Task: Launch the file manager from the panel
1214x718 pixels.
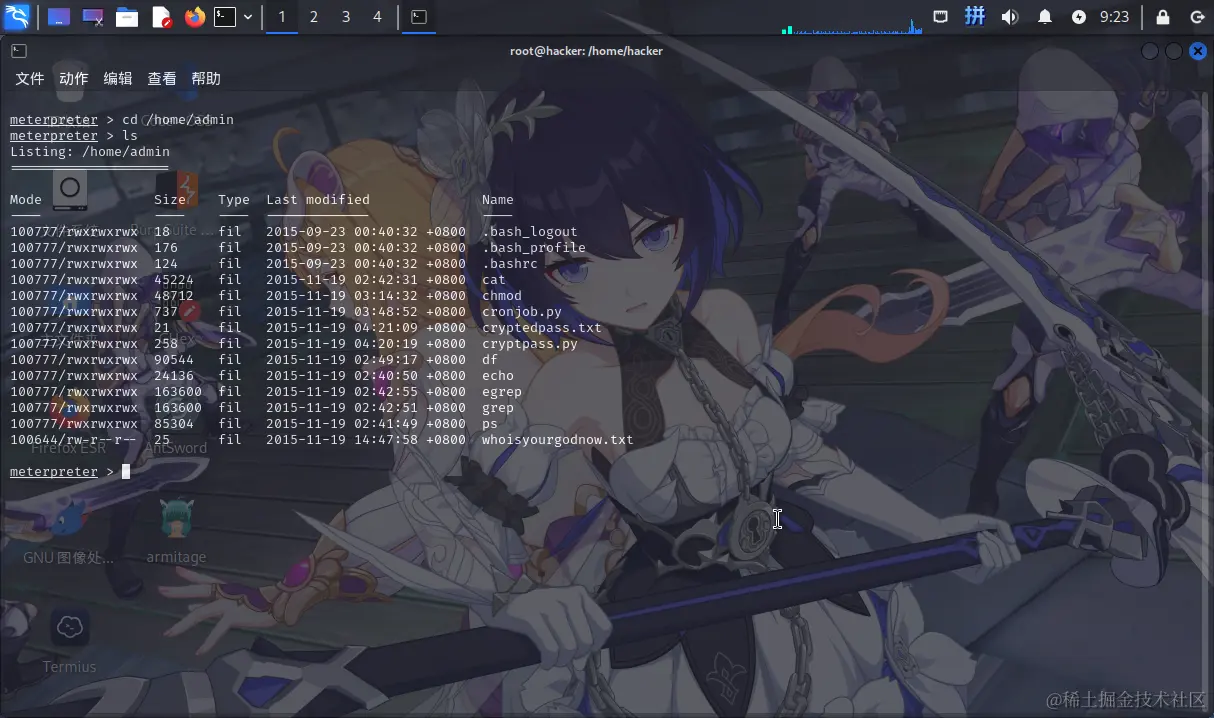Action: click(x=127, y=17)
